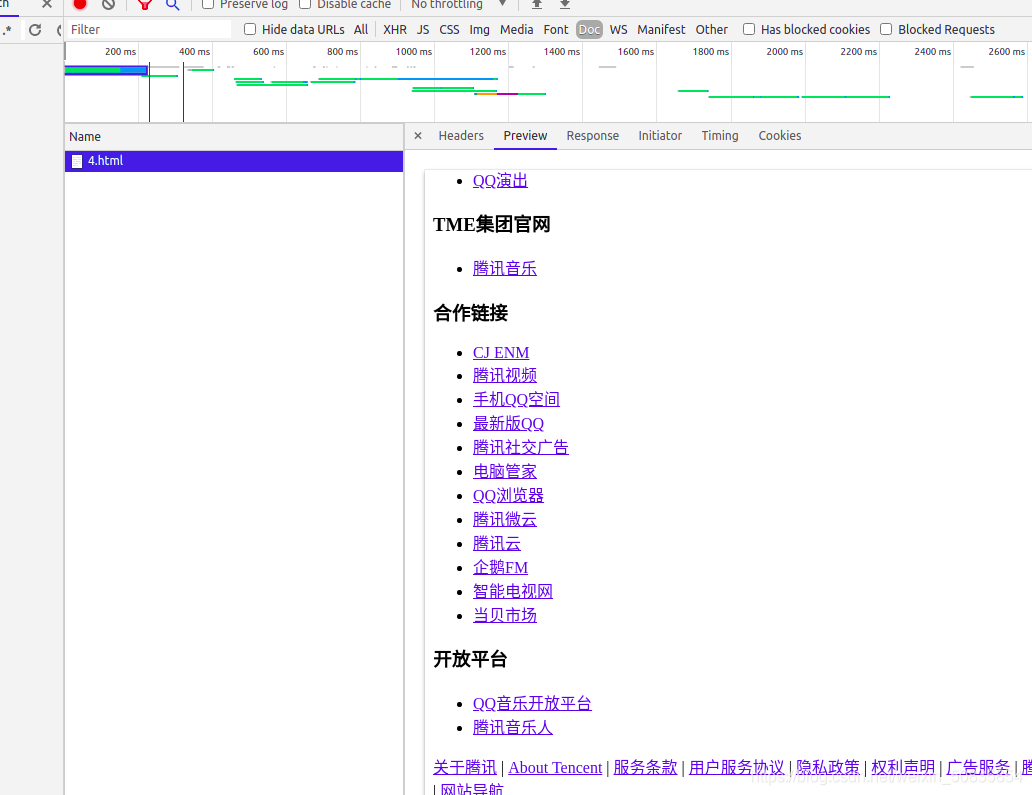Export HAR file with download arrow

[x=565, y=4]
